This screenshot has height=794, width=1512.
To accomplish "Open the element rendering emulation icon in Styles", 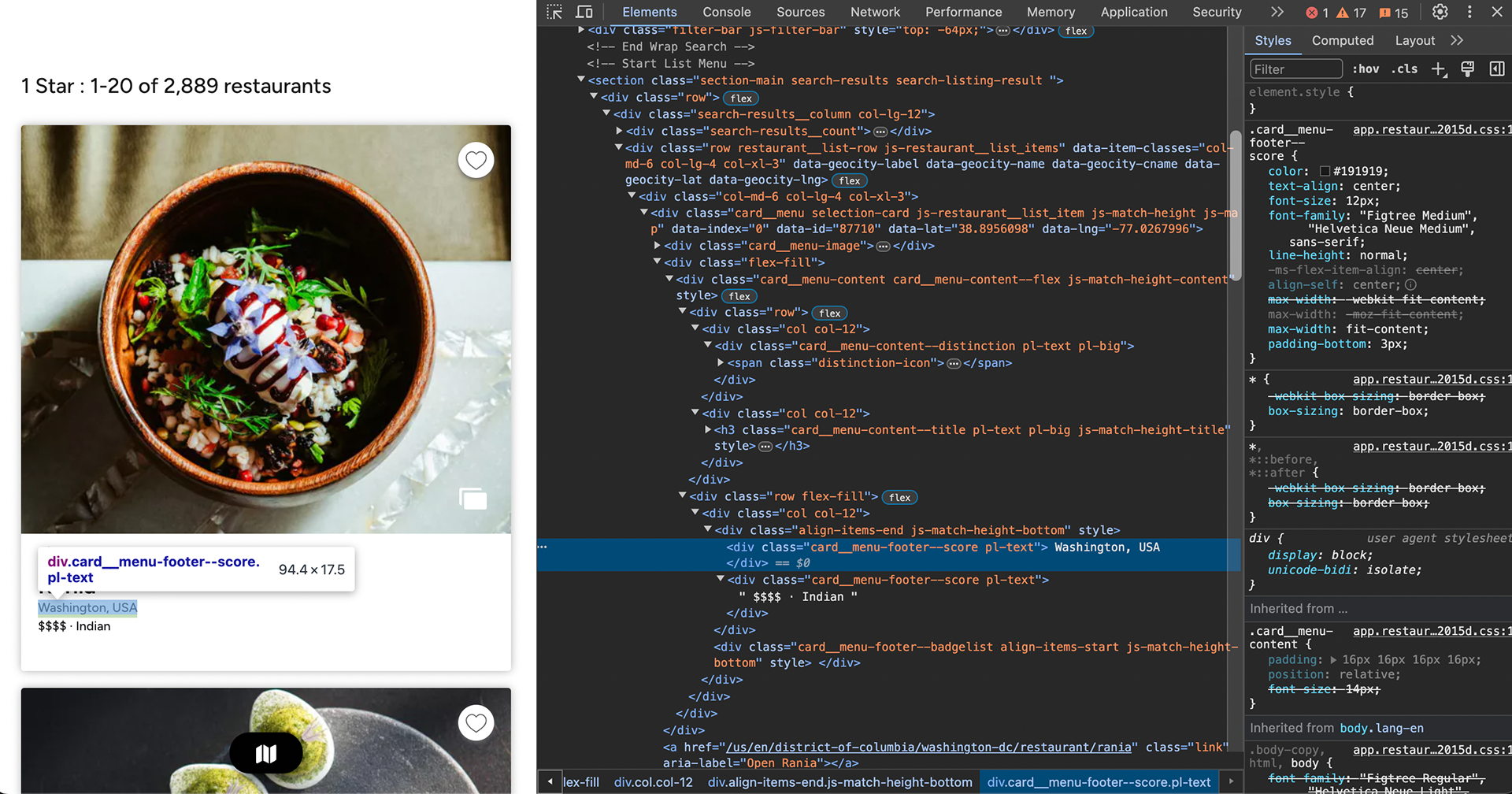I will click(x=1468, y=69).
